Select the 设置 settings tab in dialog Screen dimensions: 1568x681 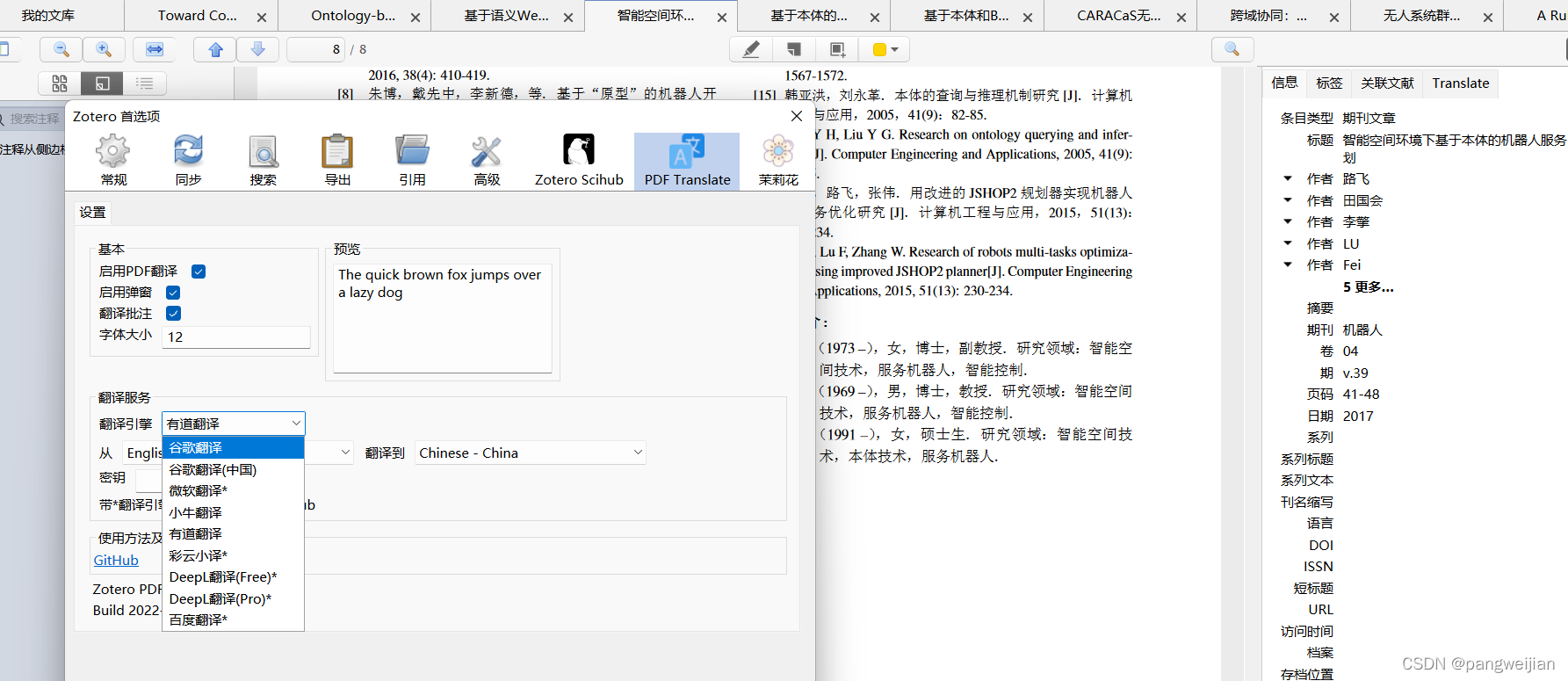[x=92, y=212]
